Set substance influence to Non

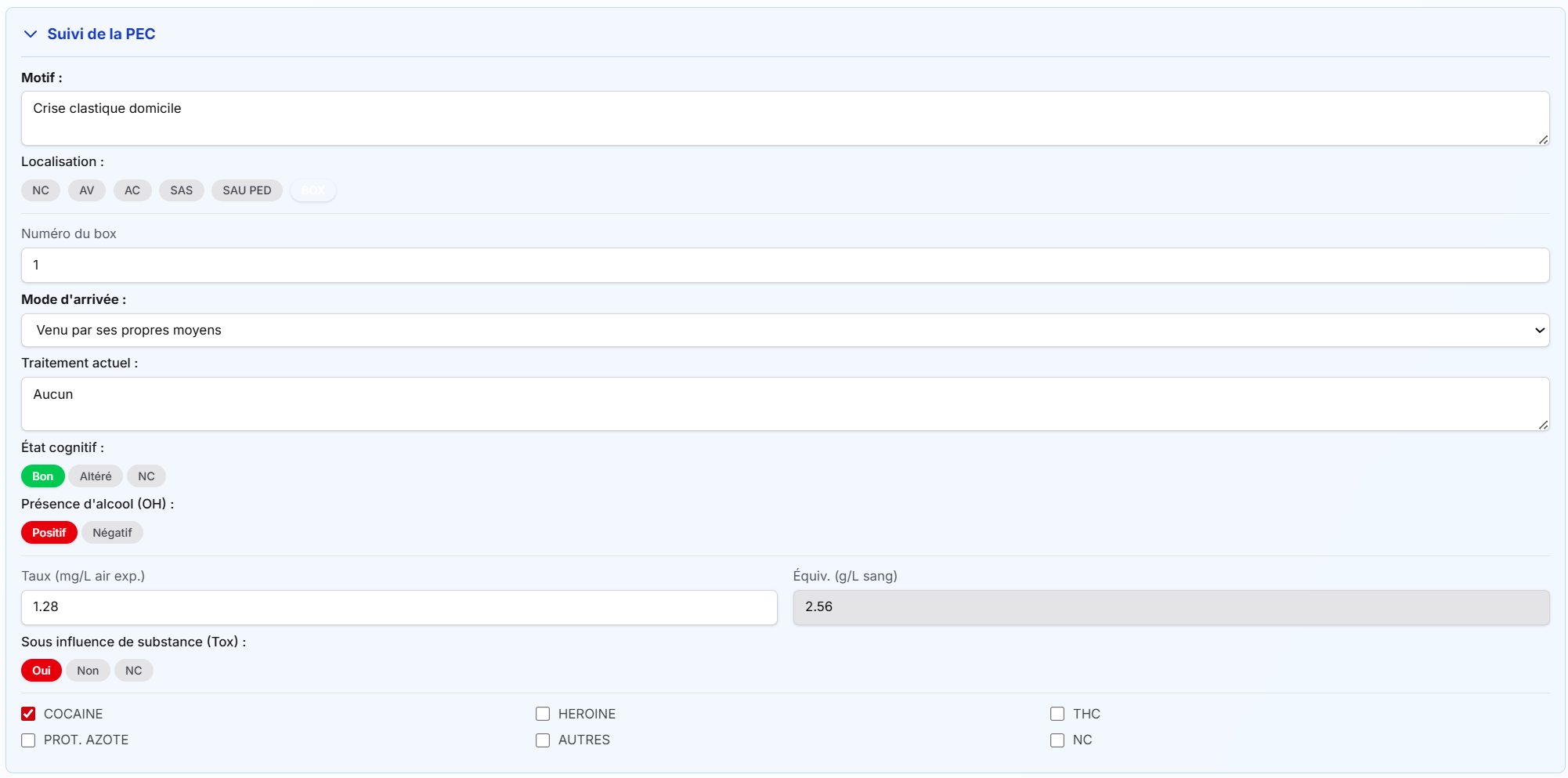[88, 671]
